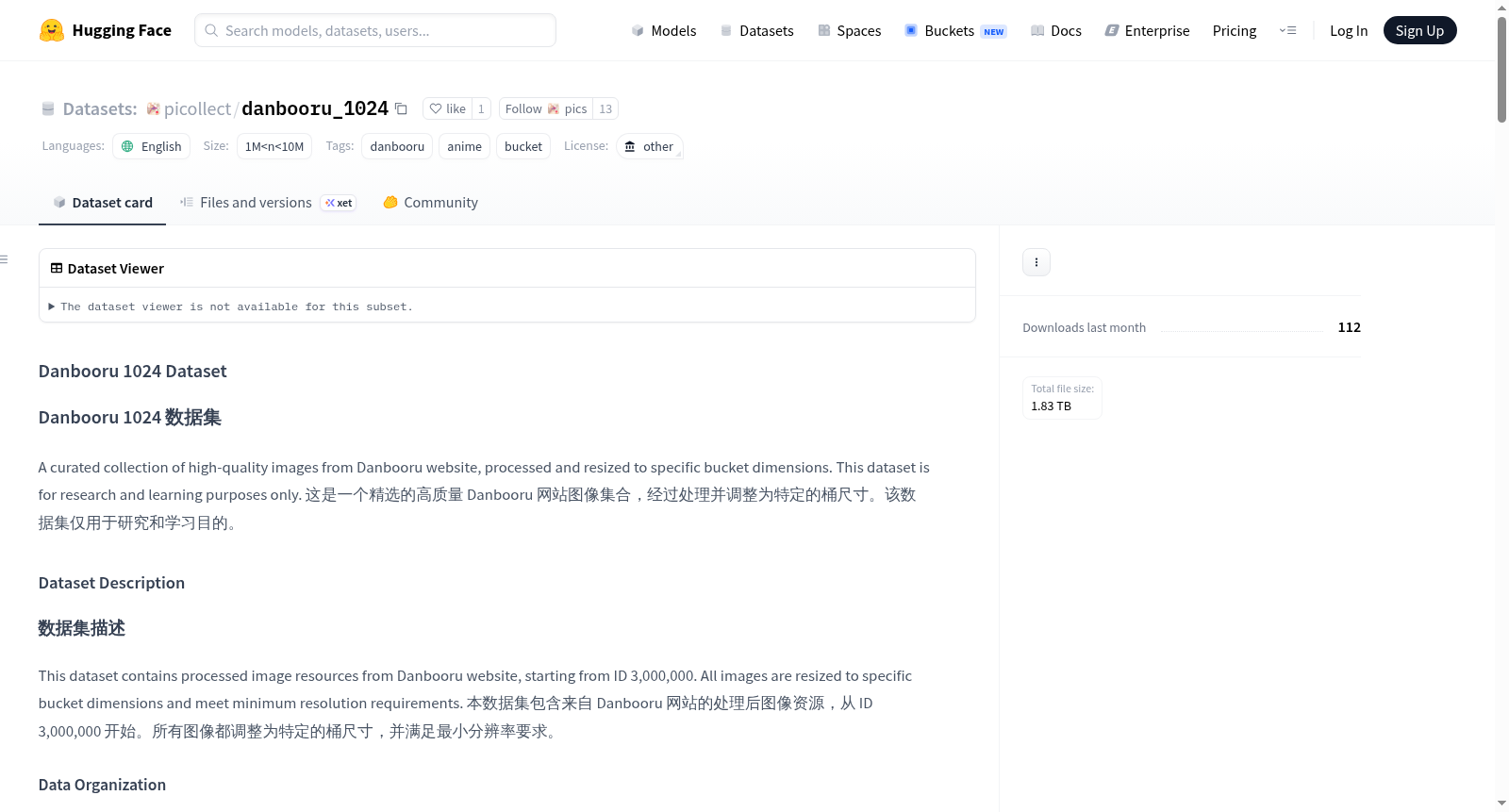Click the Data Organization heading

click(102, 785)
